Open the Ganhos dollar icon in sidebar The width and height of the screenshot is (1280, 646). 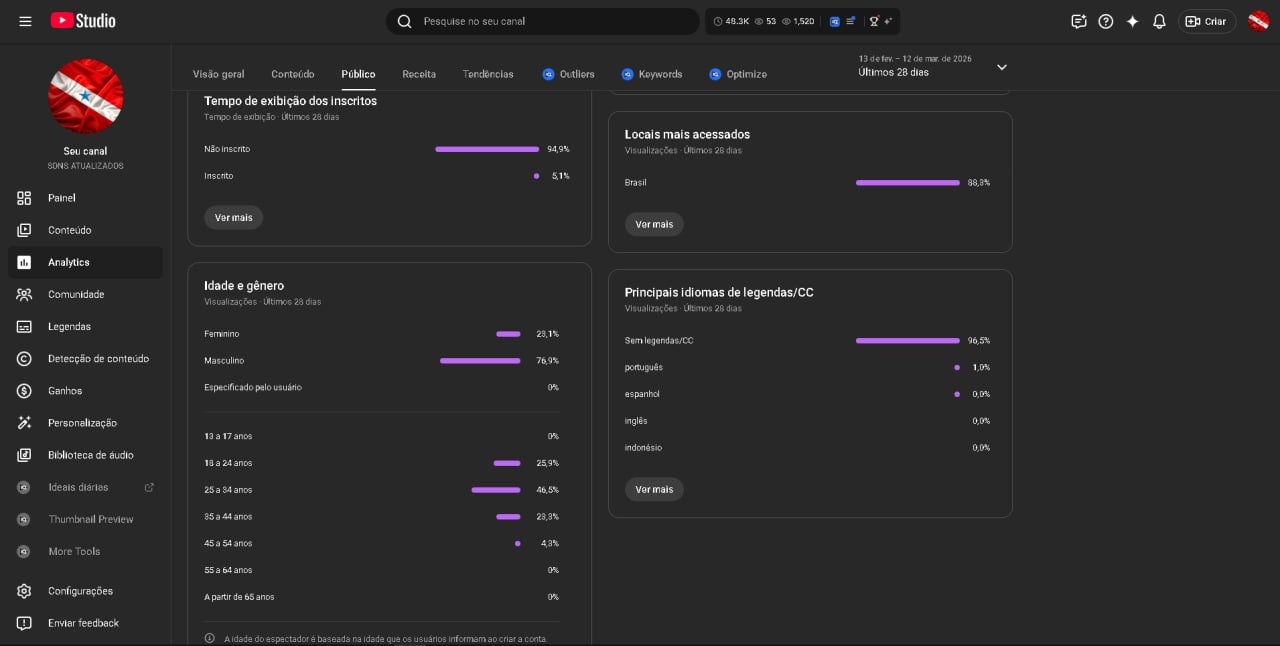[x=24, y=391]
